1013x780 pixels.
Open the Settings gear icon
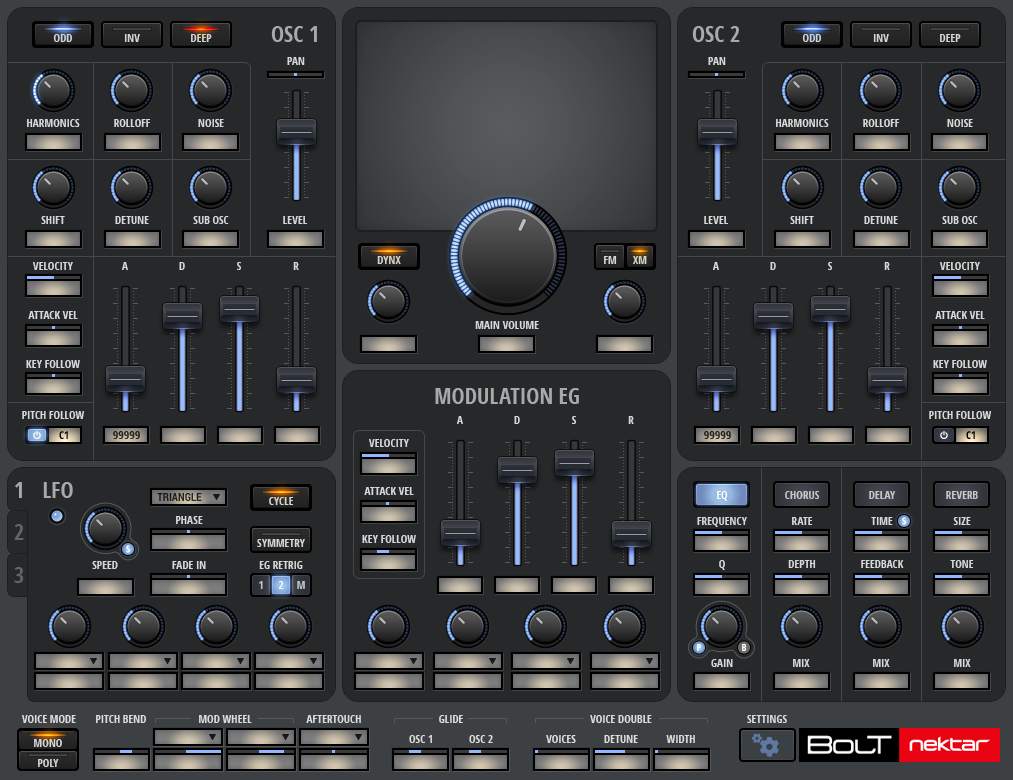tap(767, 745)
